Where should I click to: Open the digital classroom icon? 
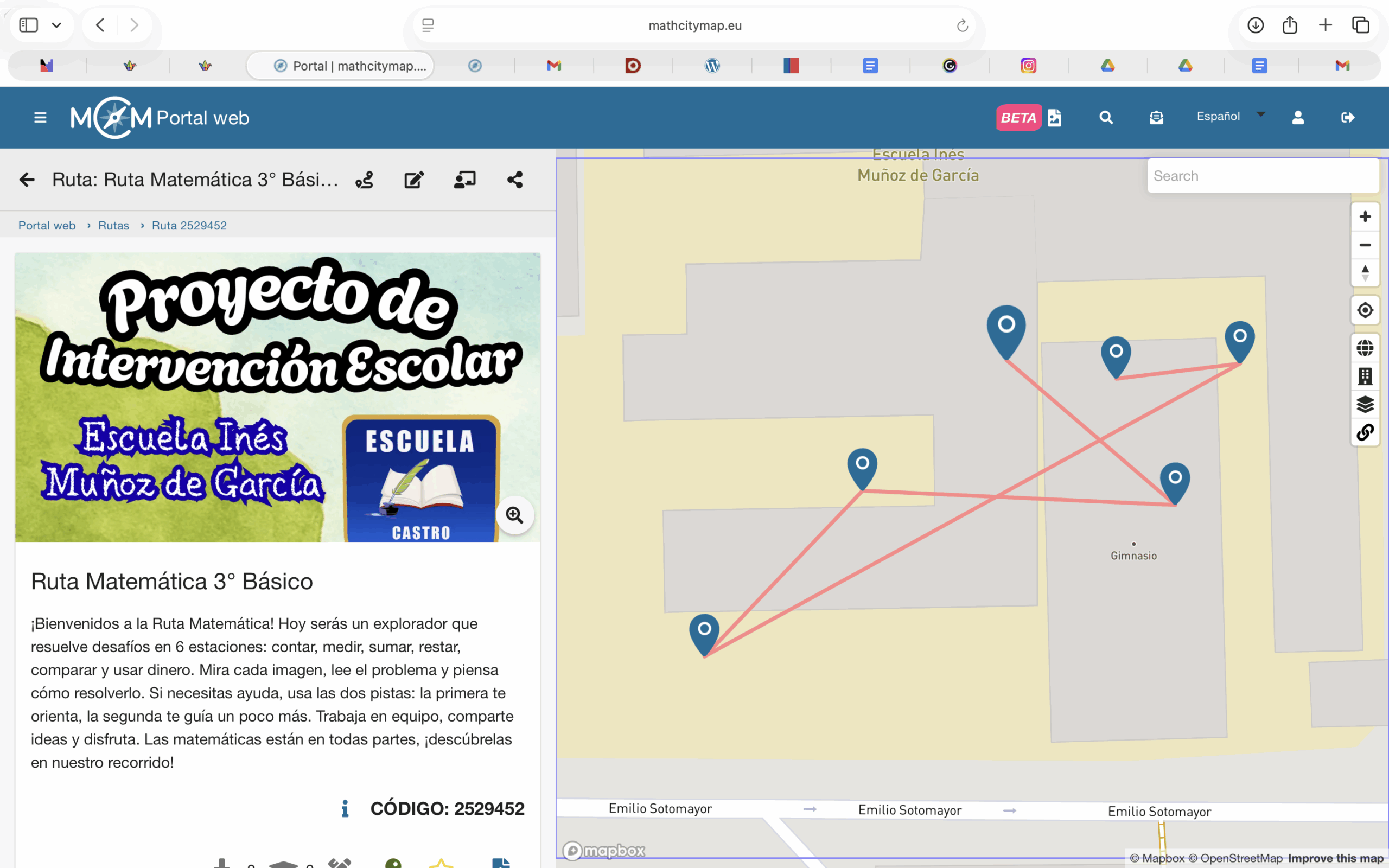click(x=464, y=180)
